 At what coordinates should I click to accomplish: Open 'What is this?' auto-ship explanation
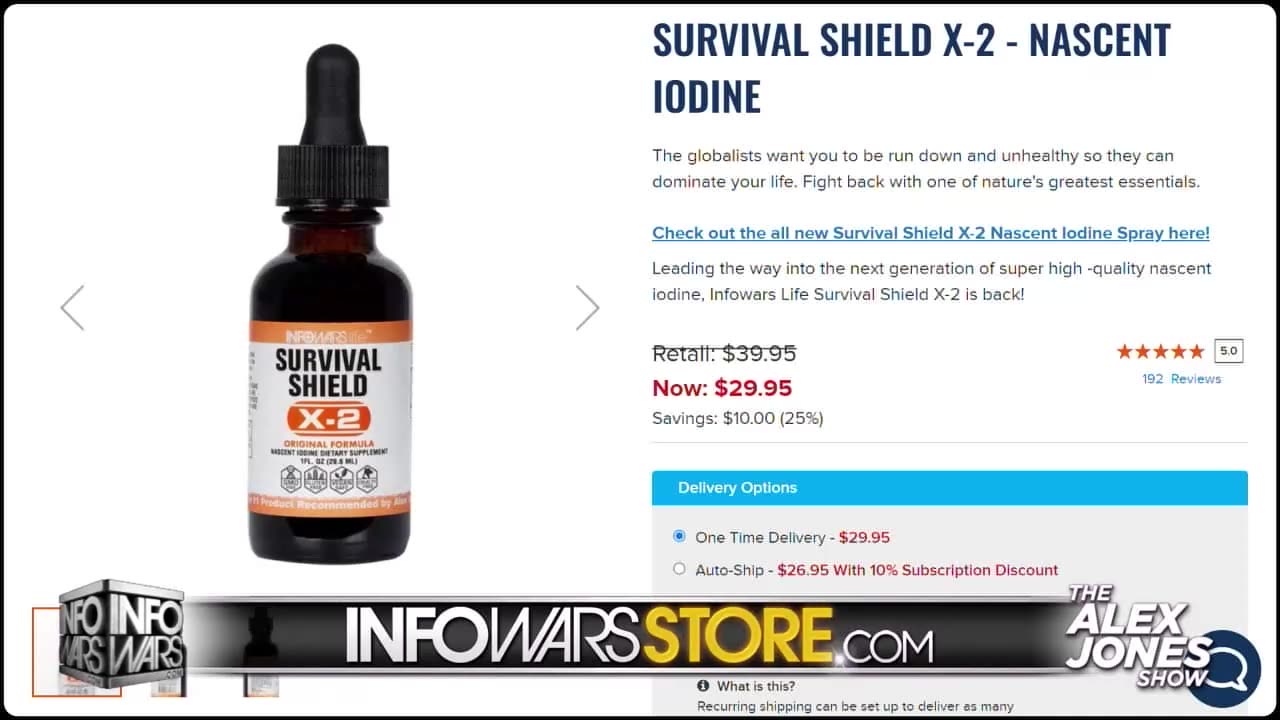tap(756, 686)
